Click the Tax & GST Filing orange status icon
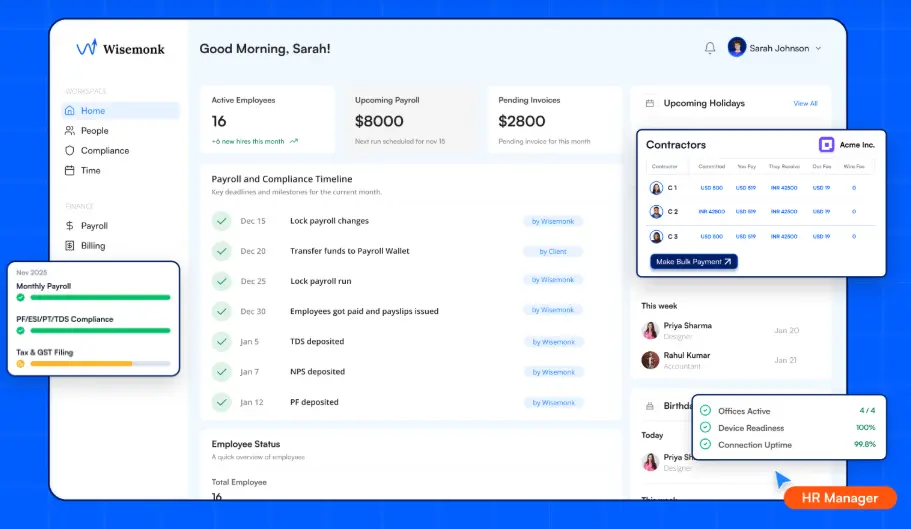The width and height of the screenshot is (911, 529). tap(20, 364)
